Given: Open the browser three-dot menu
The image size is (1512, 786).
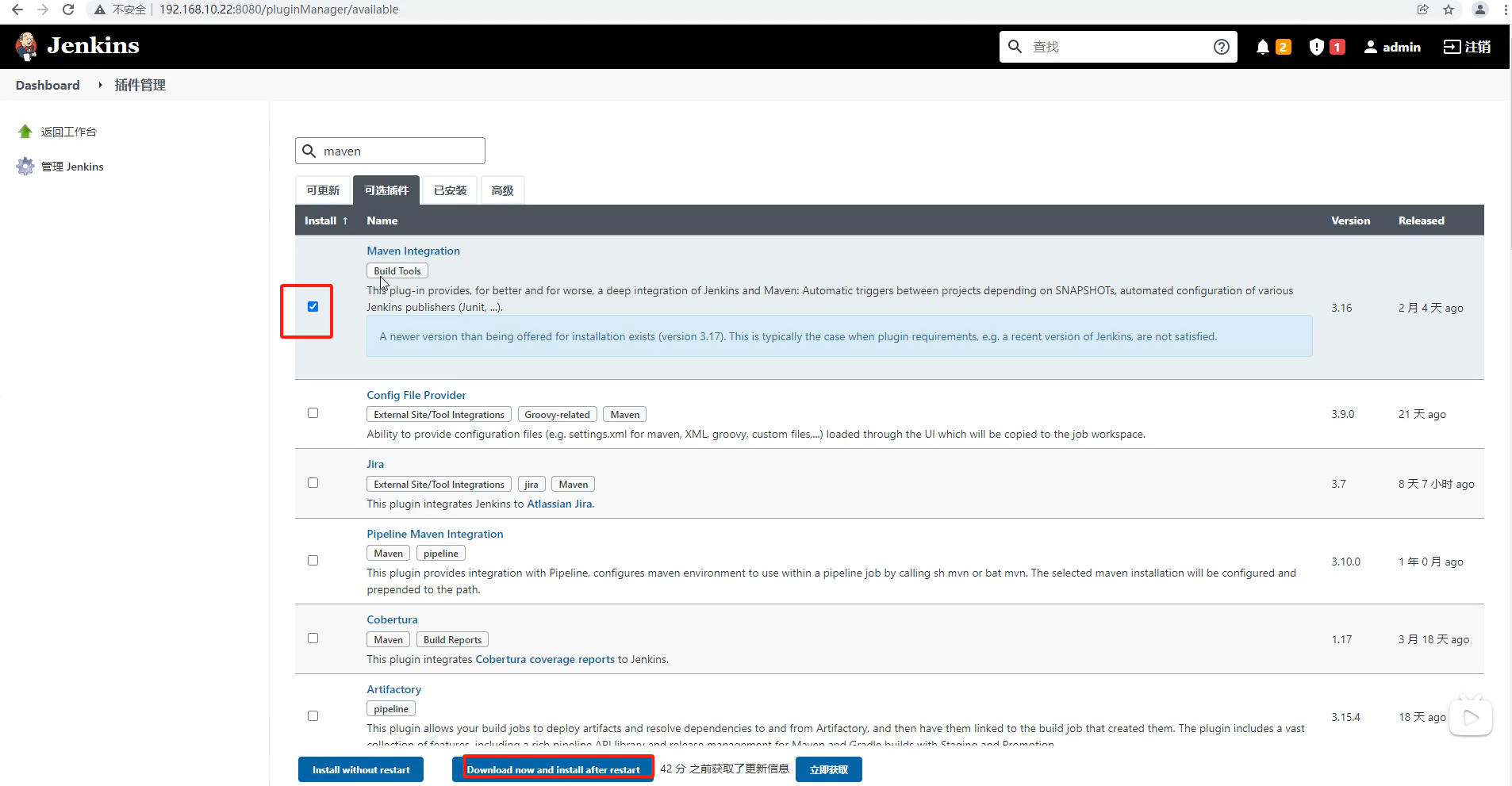Looking at the screenshot, I should [1506, 10].
